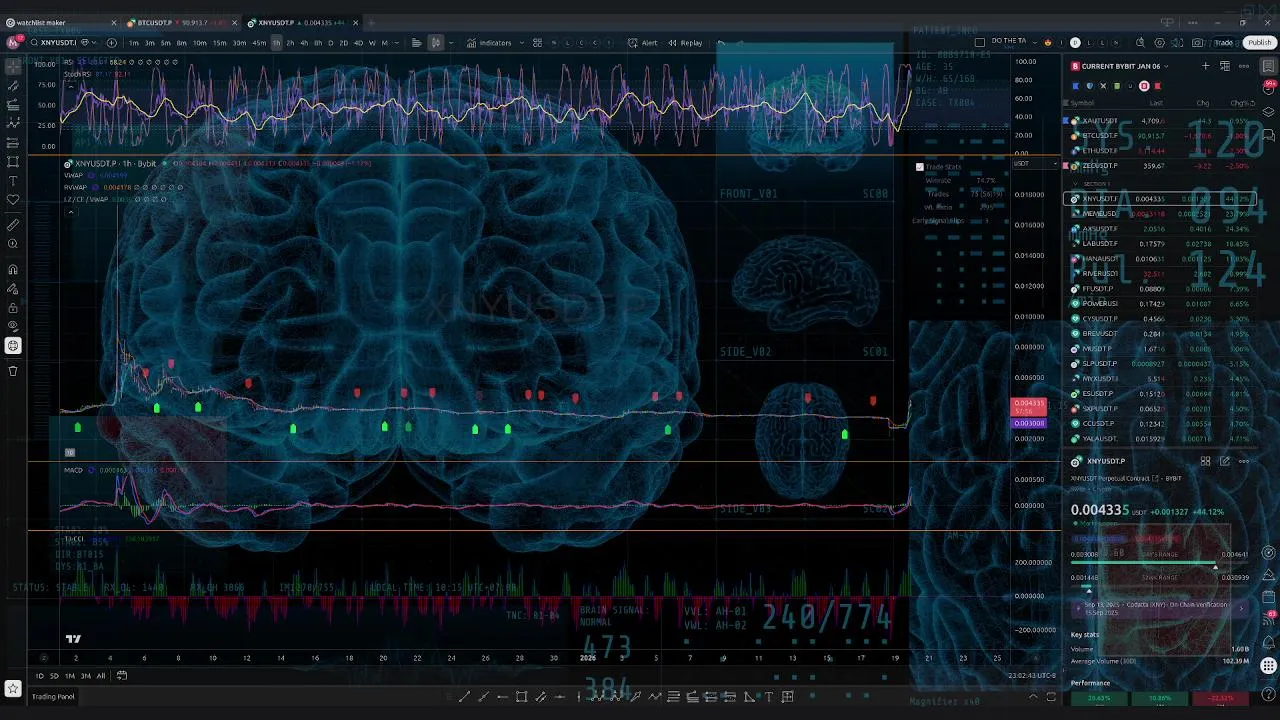The image size is (1280, 720).
Task: Select the trend line drawing tool
Action: pyautogui.click(x=13, y=86)
